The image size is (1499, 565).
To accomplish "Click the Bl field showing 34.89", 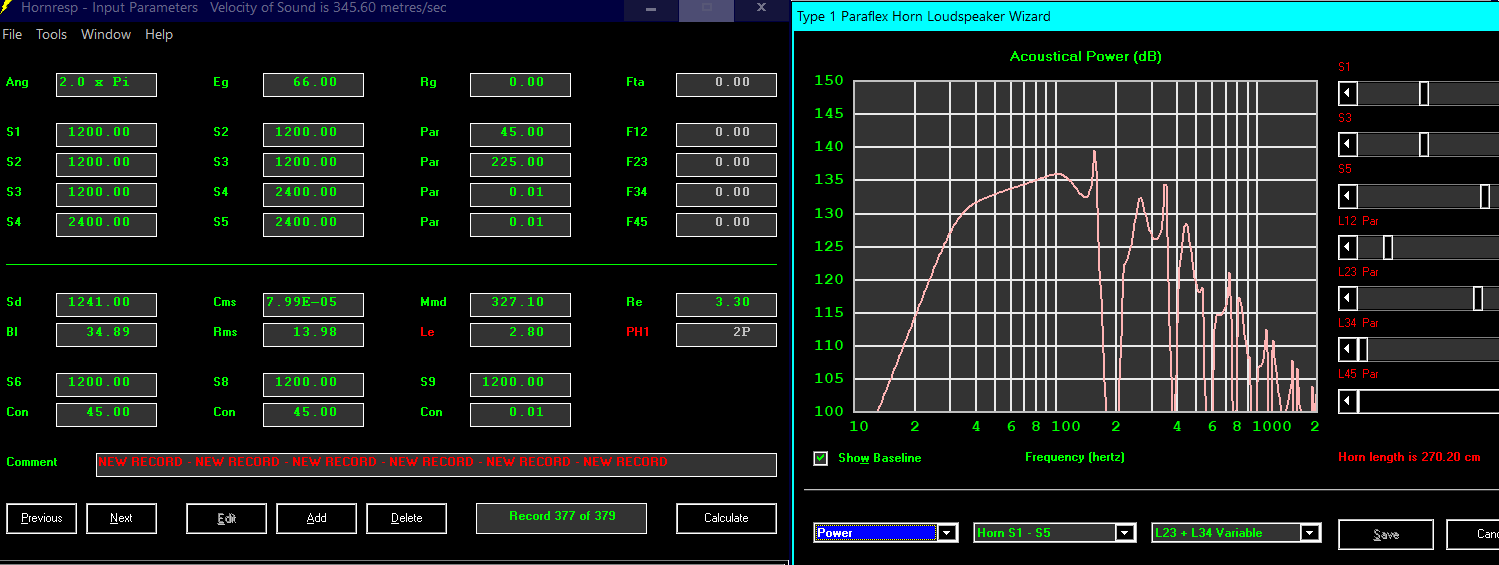I will 106,334.
